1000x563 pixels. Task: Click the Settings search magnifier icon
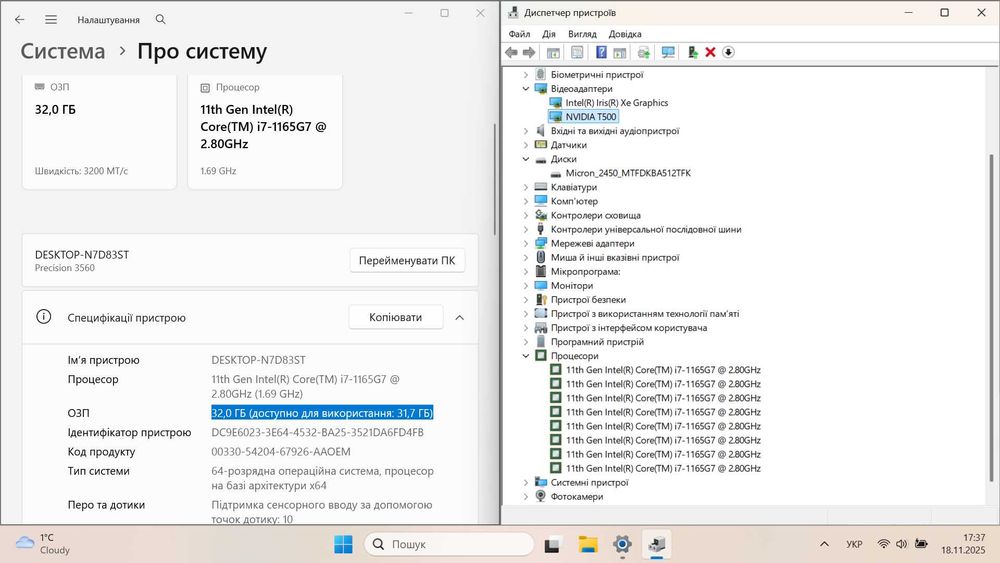161,20
